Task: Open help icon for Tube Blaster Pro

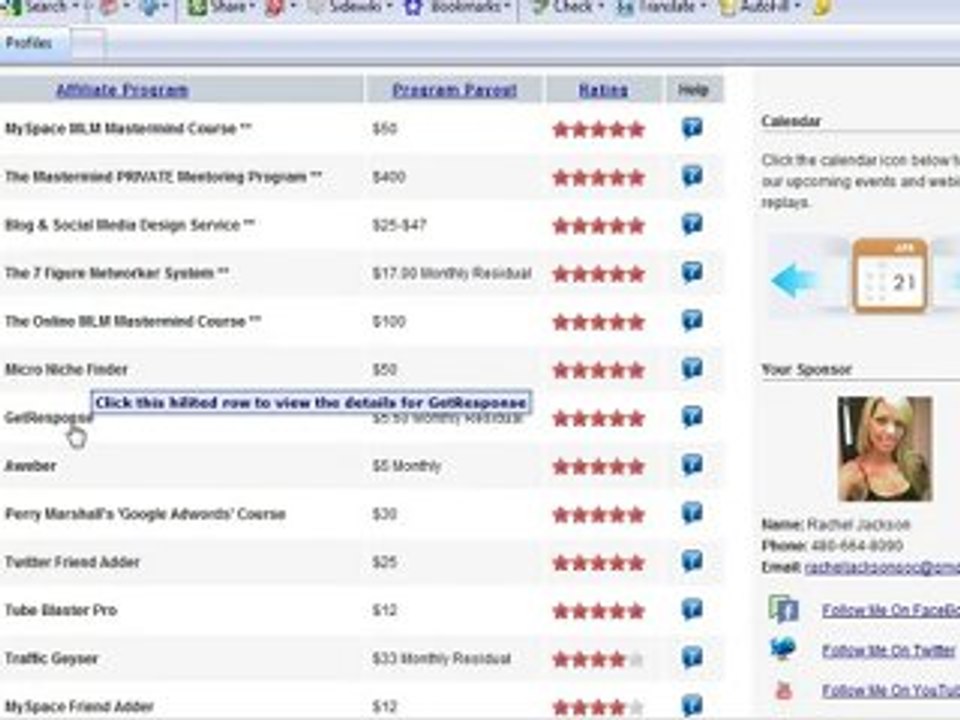Action: coord(692,610)
